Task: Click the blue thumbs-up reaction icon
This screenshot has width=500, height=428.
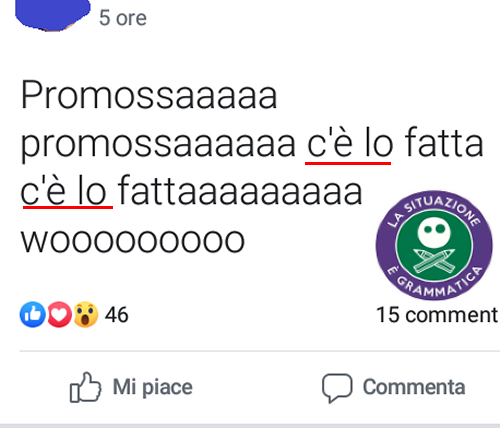Action: 33,314
